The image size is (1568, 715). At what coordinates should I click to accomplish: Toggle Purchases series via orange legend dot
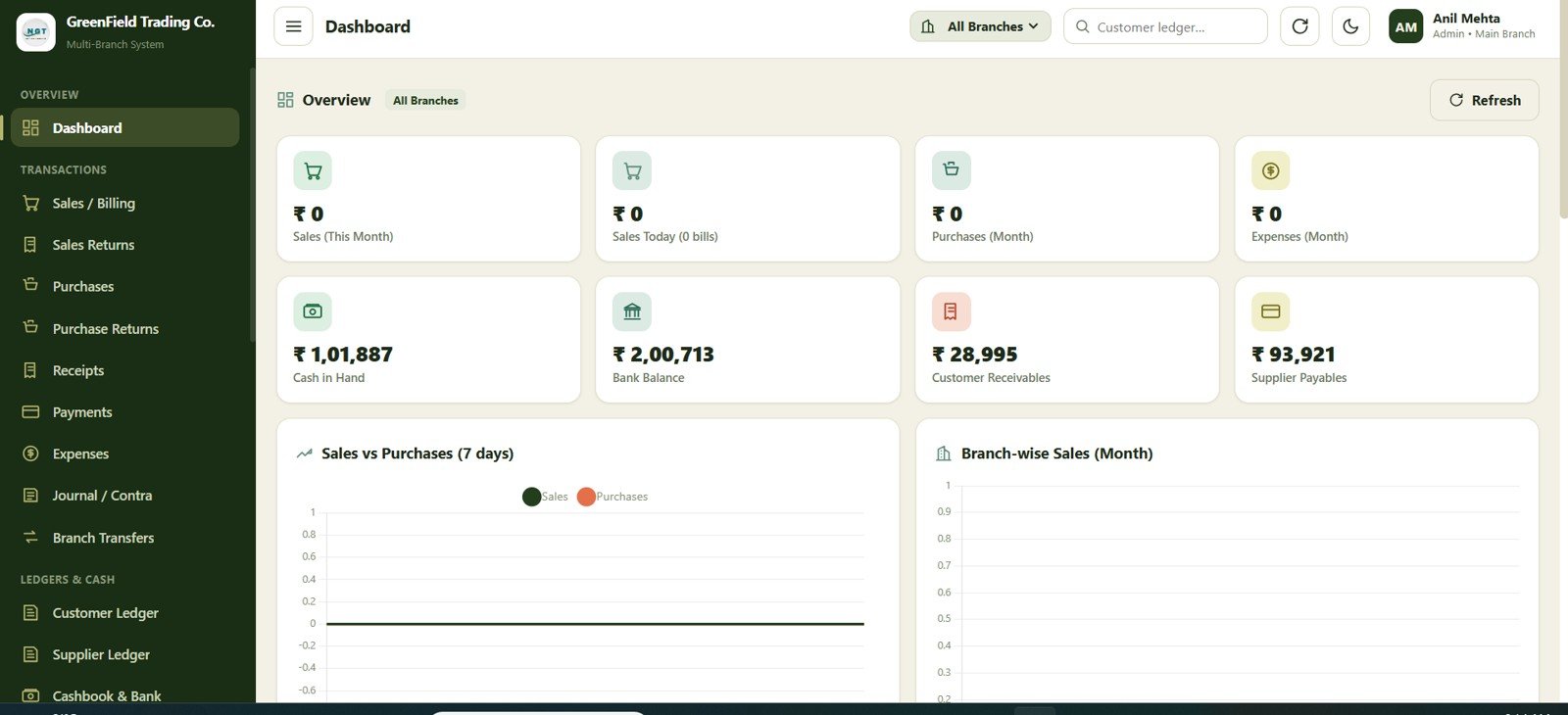point(586,497)
